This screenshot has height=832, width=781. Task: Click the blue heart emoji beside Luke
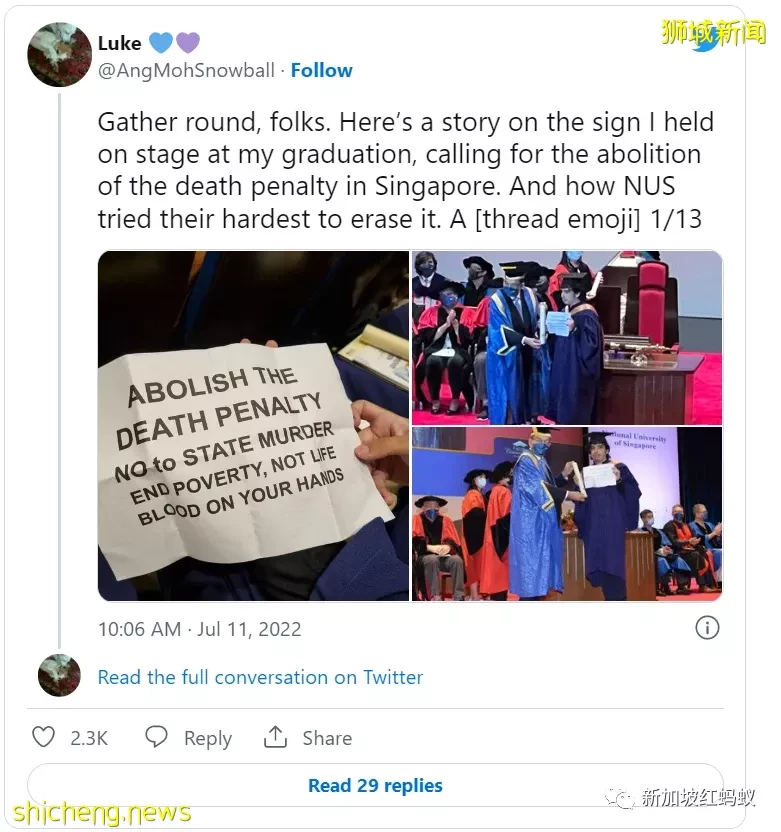tap(161, 42)
